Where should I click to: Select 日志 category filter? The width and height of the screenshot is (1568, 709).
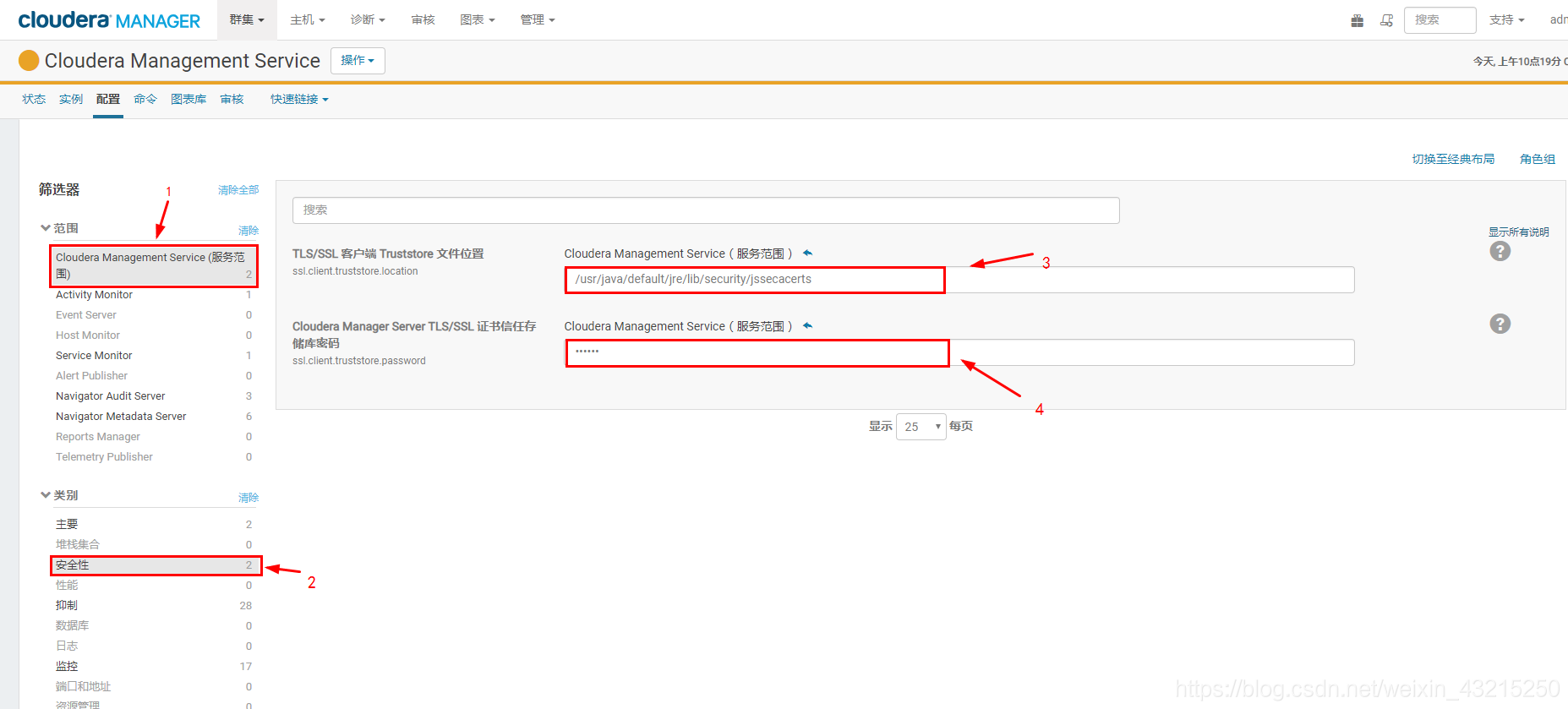(154, 646)
